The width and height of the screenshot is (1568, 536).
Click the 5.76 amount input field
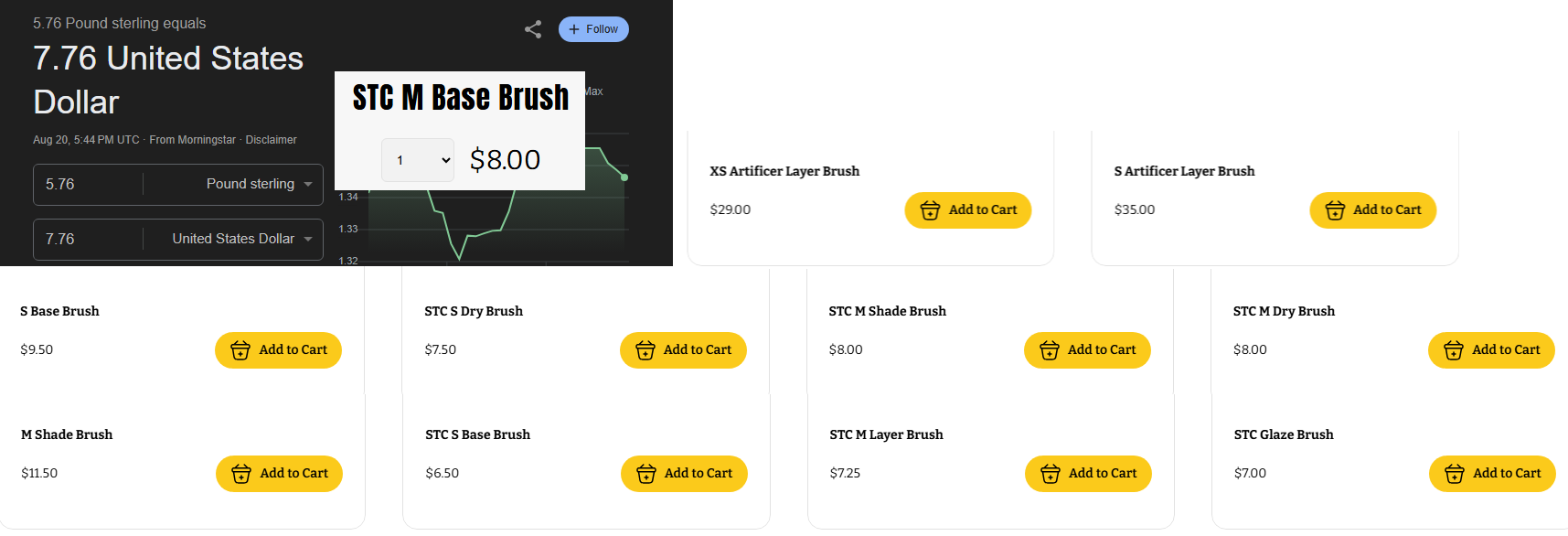[x=89, y=184]
